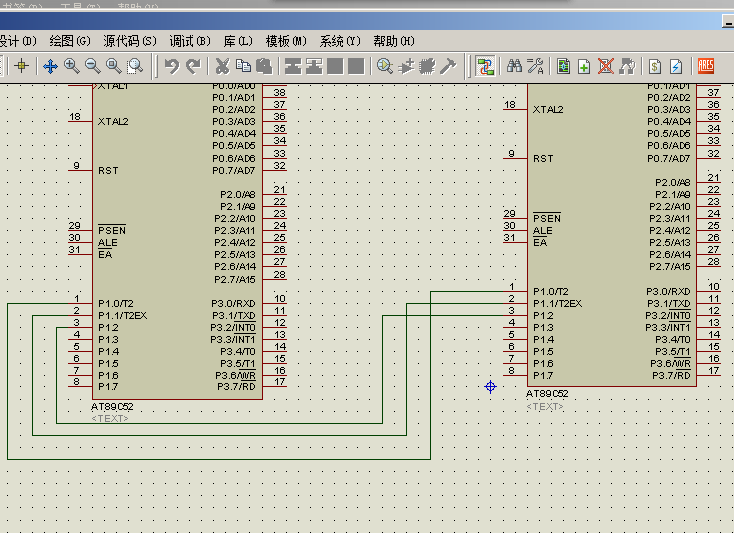Select the left chip's AT89C52 label
Viewport: 734px width, 533px height.
click(112, 407)
